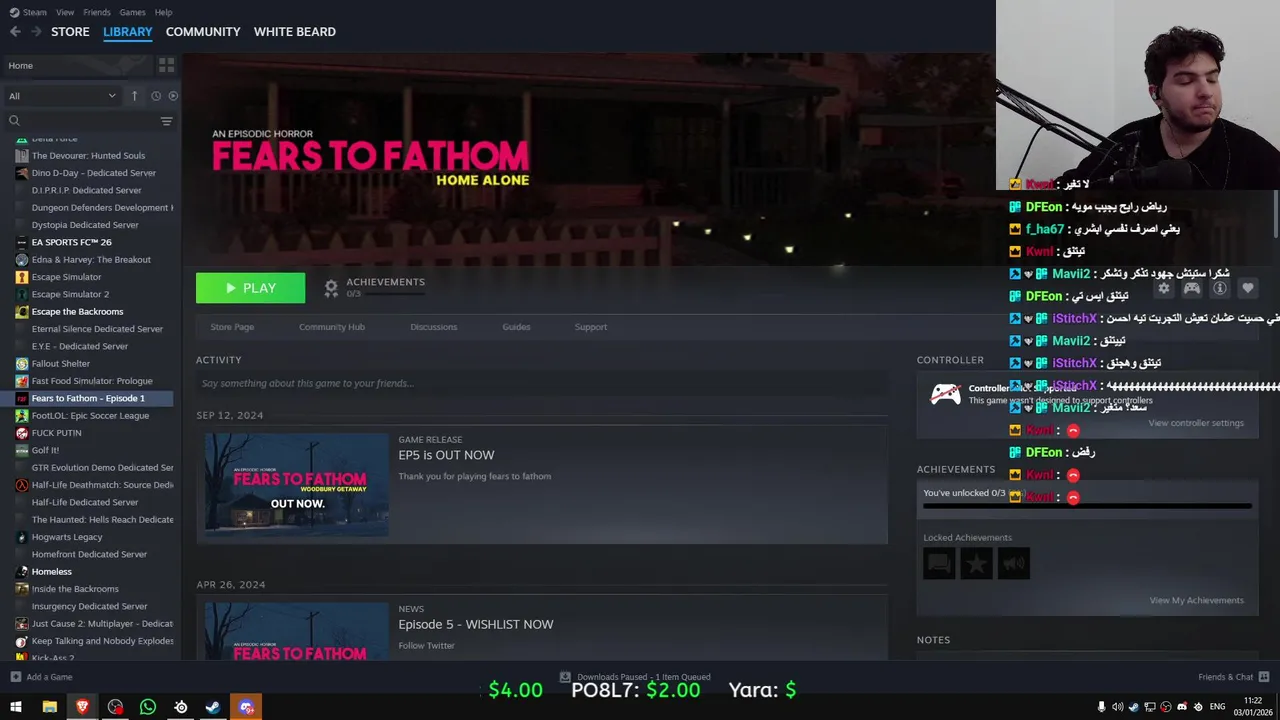
Task: Open the WHITE BEARD profile menu
Action: point(295,32)
